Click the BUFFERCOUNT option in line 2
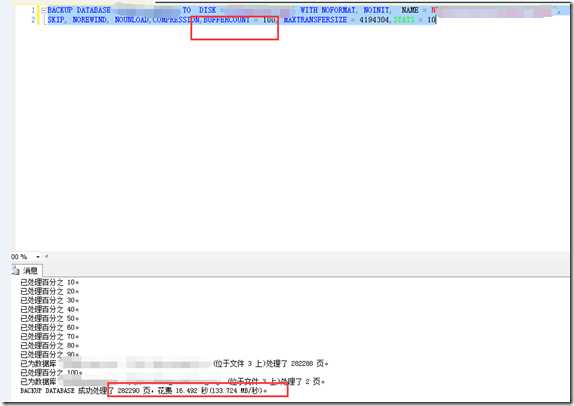 pos(226,20)
